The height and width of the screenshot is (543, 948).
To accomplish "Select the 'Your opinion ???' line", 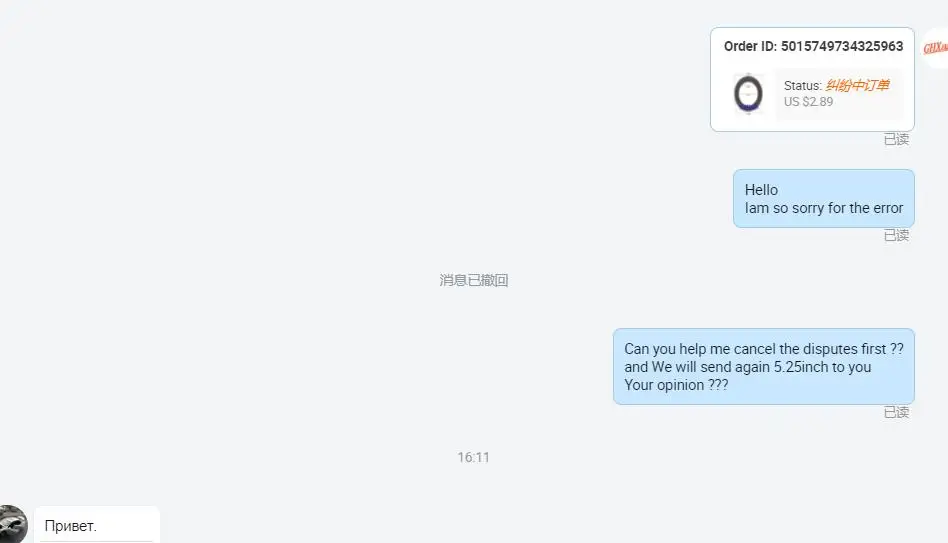I will pos(676,385).
